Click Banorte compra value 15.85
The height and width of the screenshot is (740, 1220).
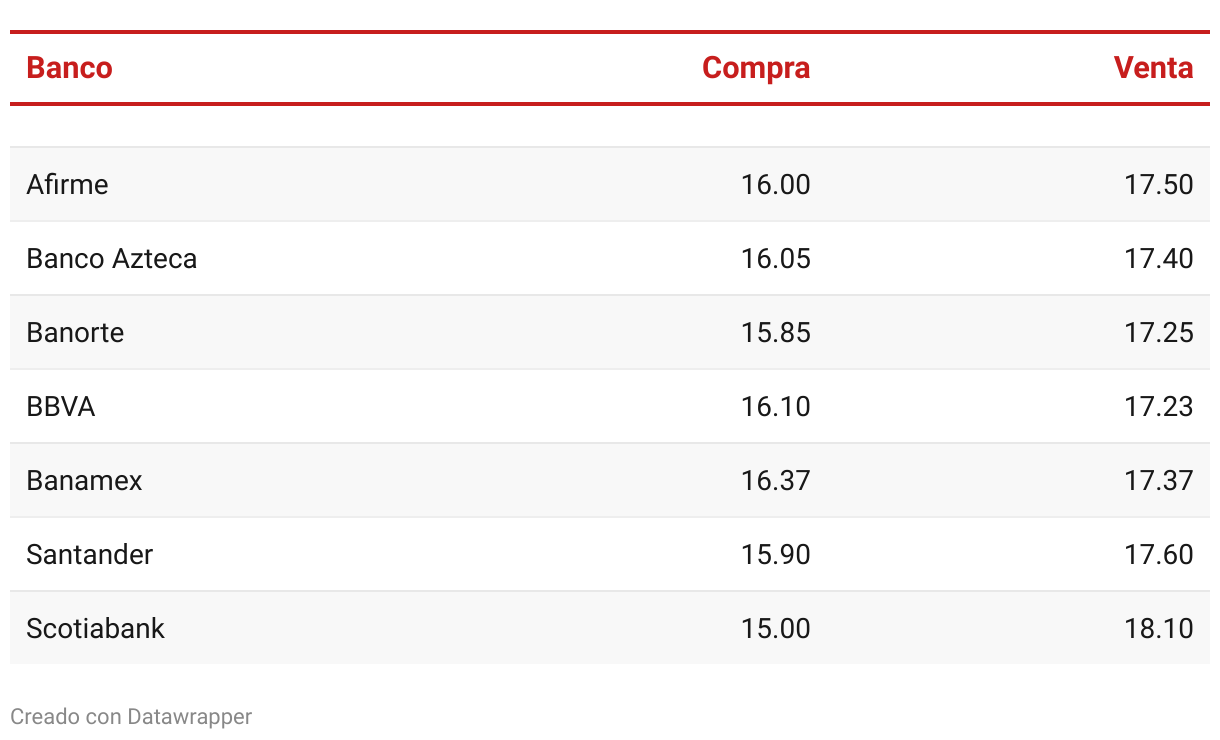pos(776,333)
